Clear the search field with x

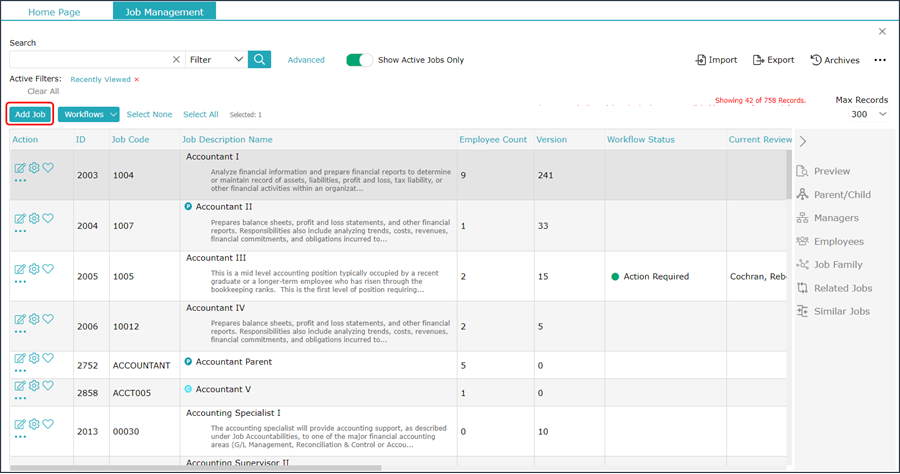[176, 59]
